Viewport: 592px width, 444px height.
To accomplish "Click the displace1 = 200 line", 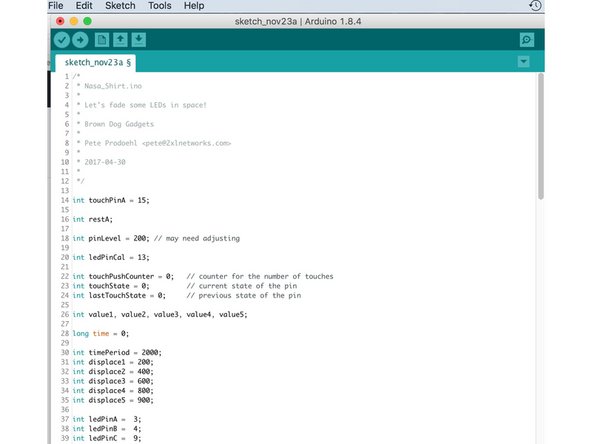I will (113, 362).
